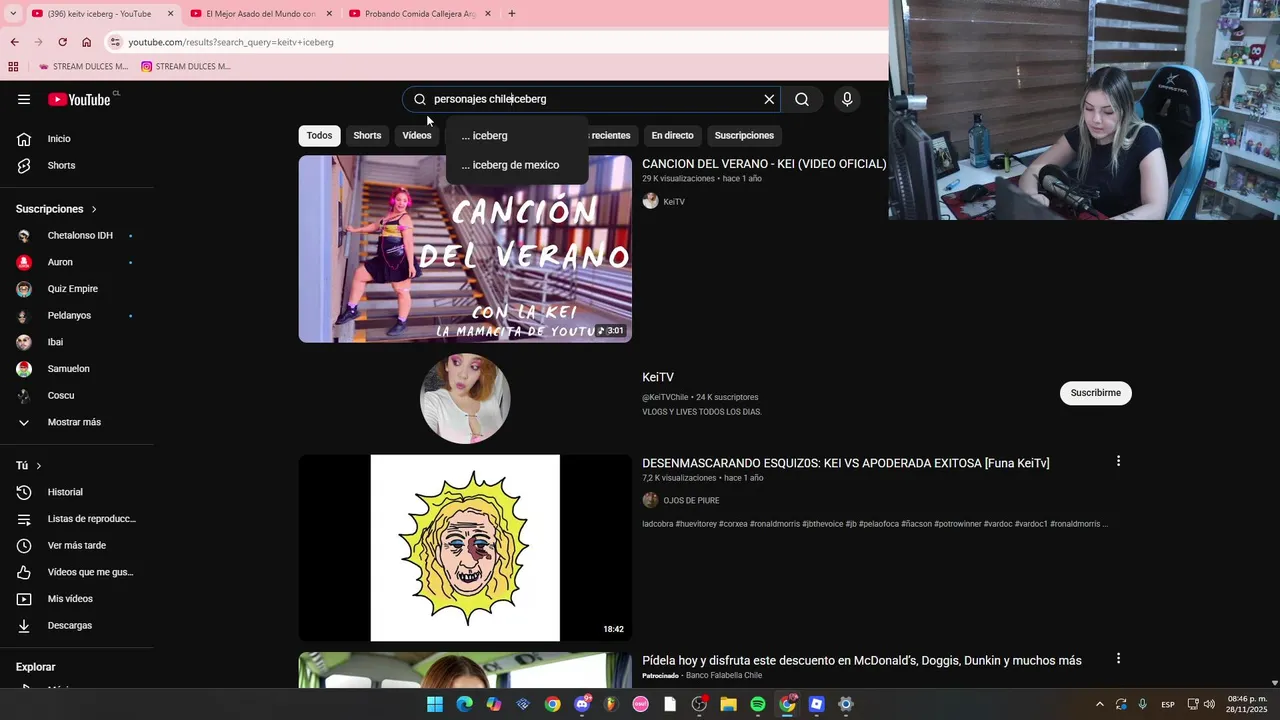Close the El Mejor Asado tab

pyautogui.click(x=329, y=14)
